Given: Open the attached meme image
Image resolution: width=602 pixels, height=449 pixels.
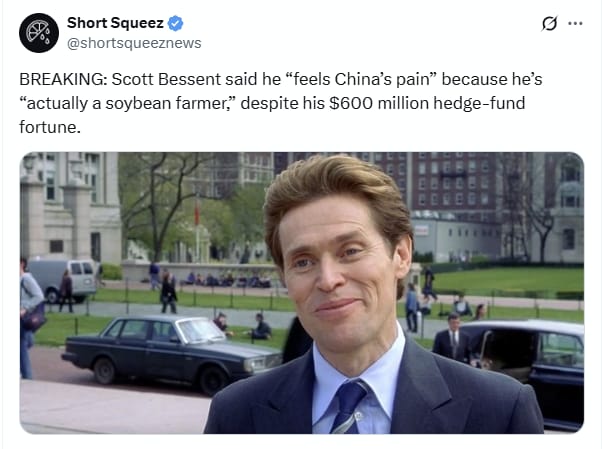Looking at the screenshot, I should pos(302,293).
